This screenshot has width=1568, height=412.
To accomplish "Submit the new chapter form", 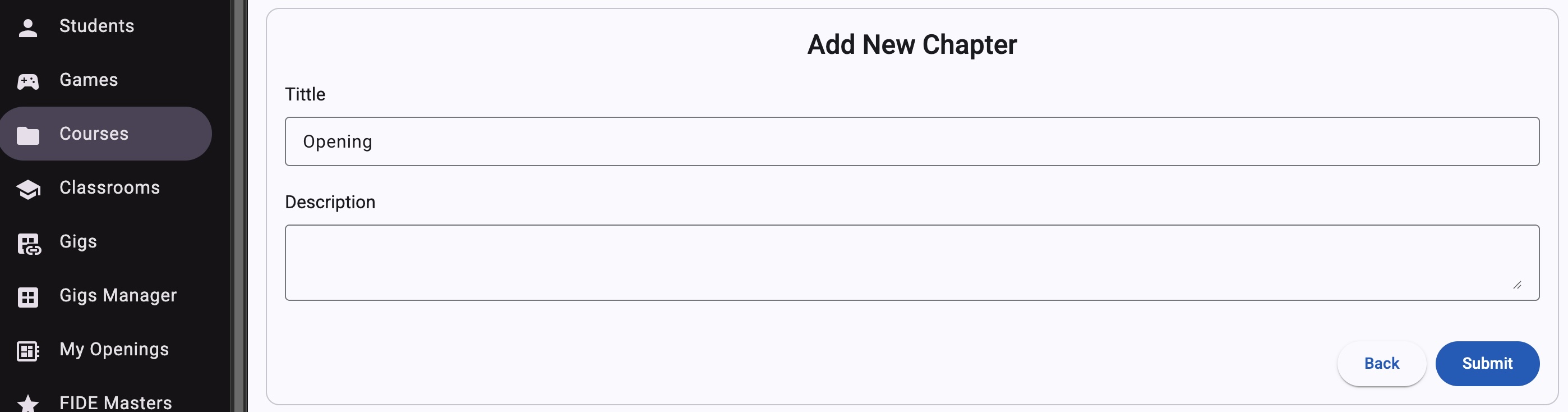I will pyautogui.click(x=1487, y=363).
